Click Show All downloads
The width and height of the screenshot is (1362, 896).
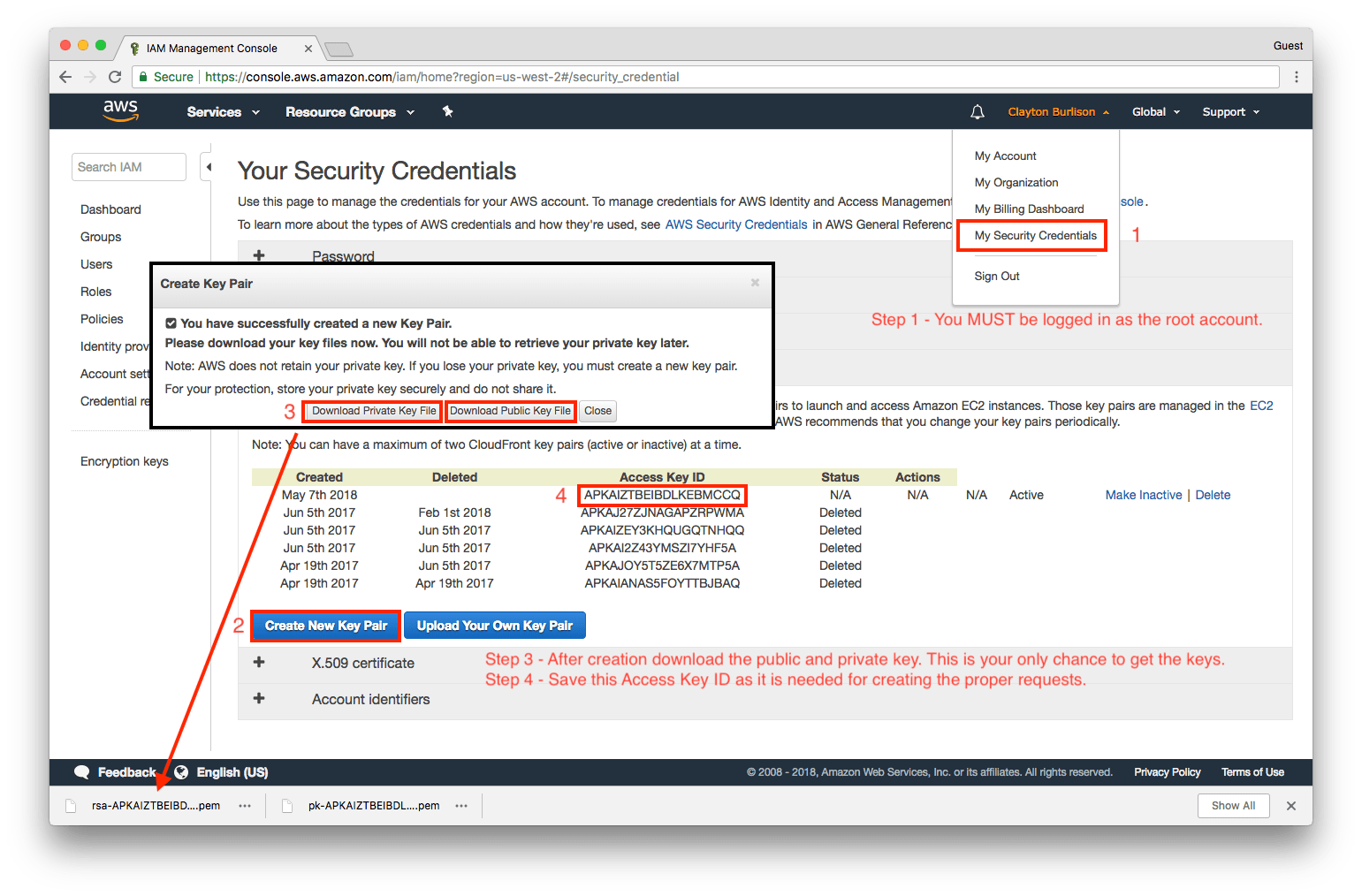point(1234,806)
